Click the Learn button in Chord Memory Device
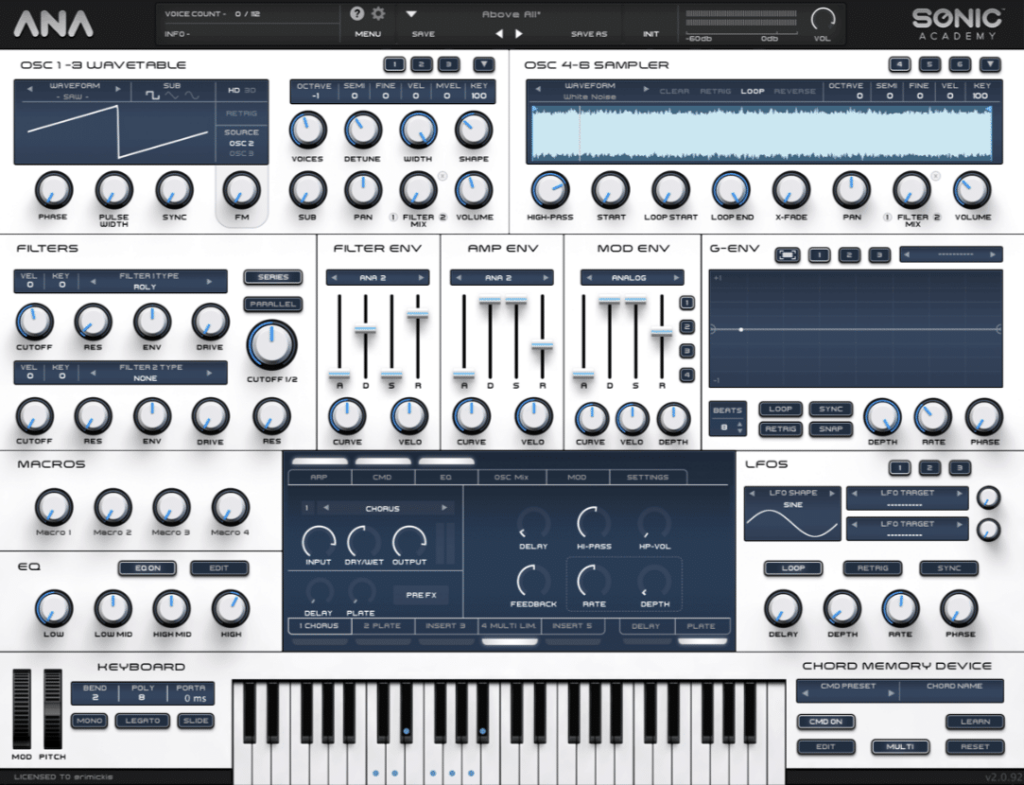 tap(973, 721)
